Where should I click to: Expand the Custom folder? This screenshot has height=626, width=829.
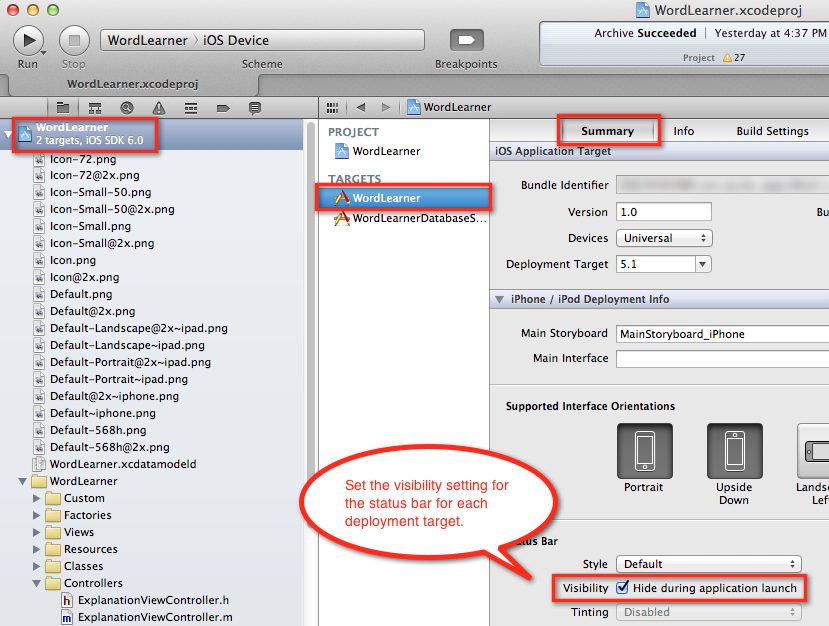click(36, 499)
